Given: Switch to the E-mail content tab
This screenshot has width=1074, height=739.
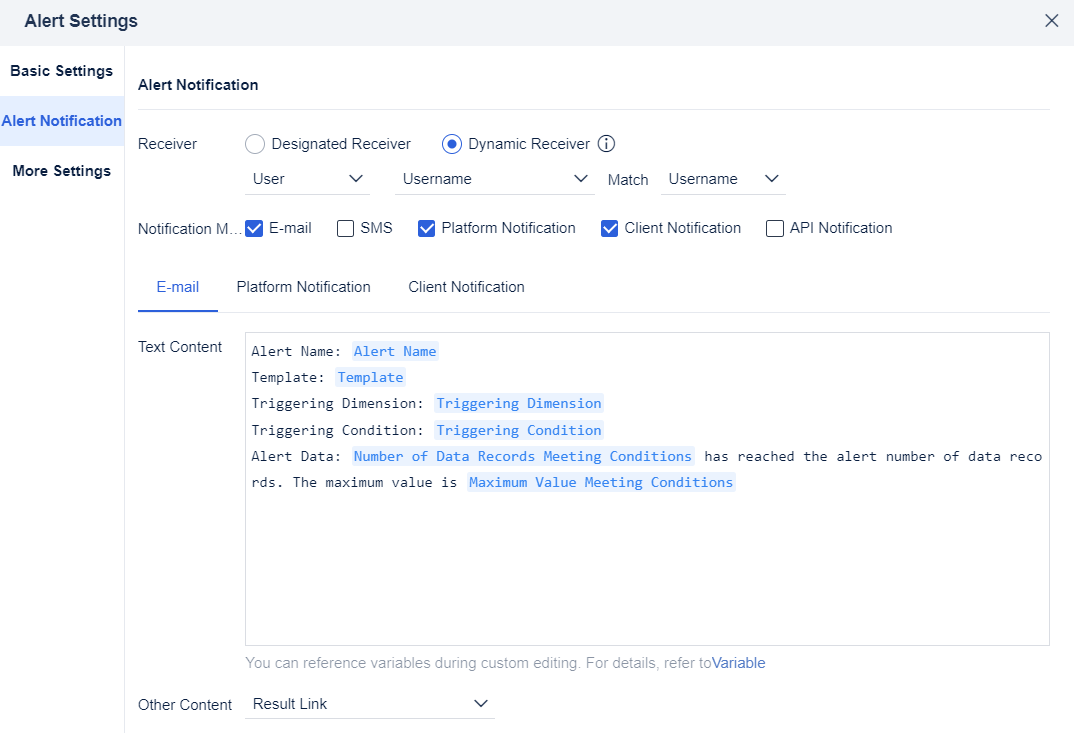Looking at the screenshot, I should point(177,287).
